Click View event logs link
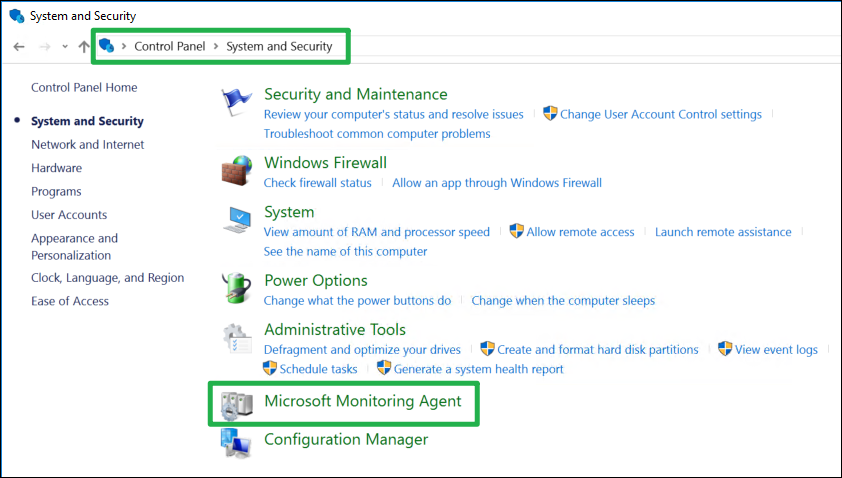The image size is (842, 478). [x=776, y=350]
